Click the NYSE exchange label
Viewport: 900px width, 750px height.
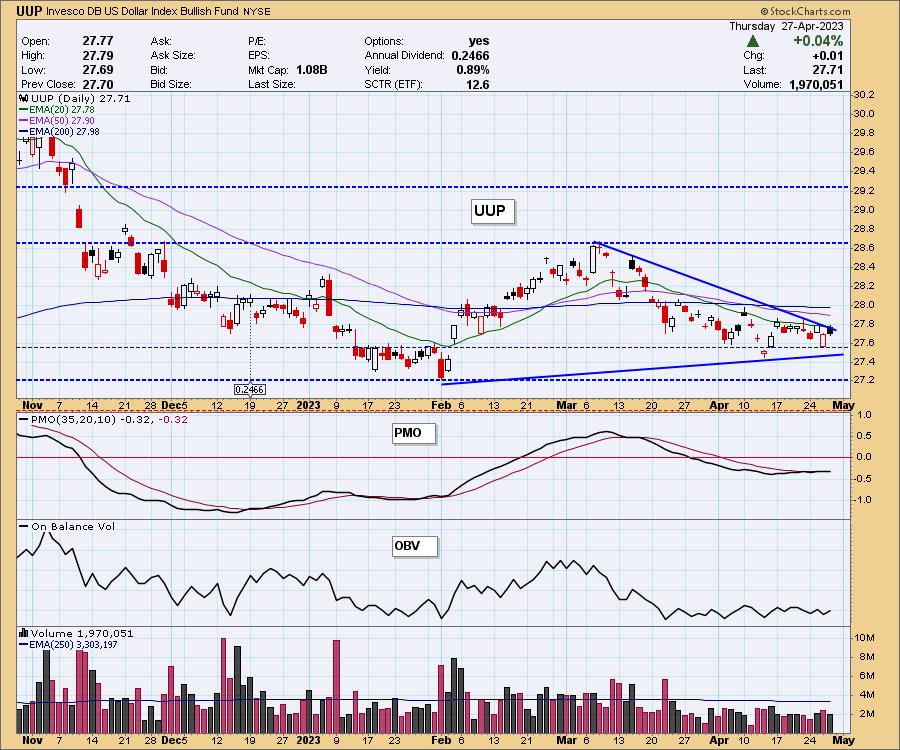click(257, 11)
